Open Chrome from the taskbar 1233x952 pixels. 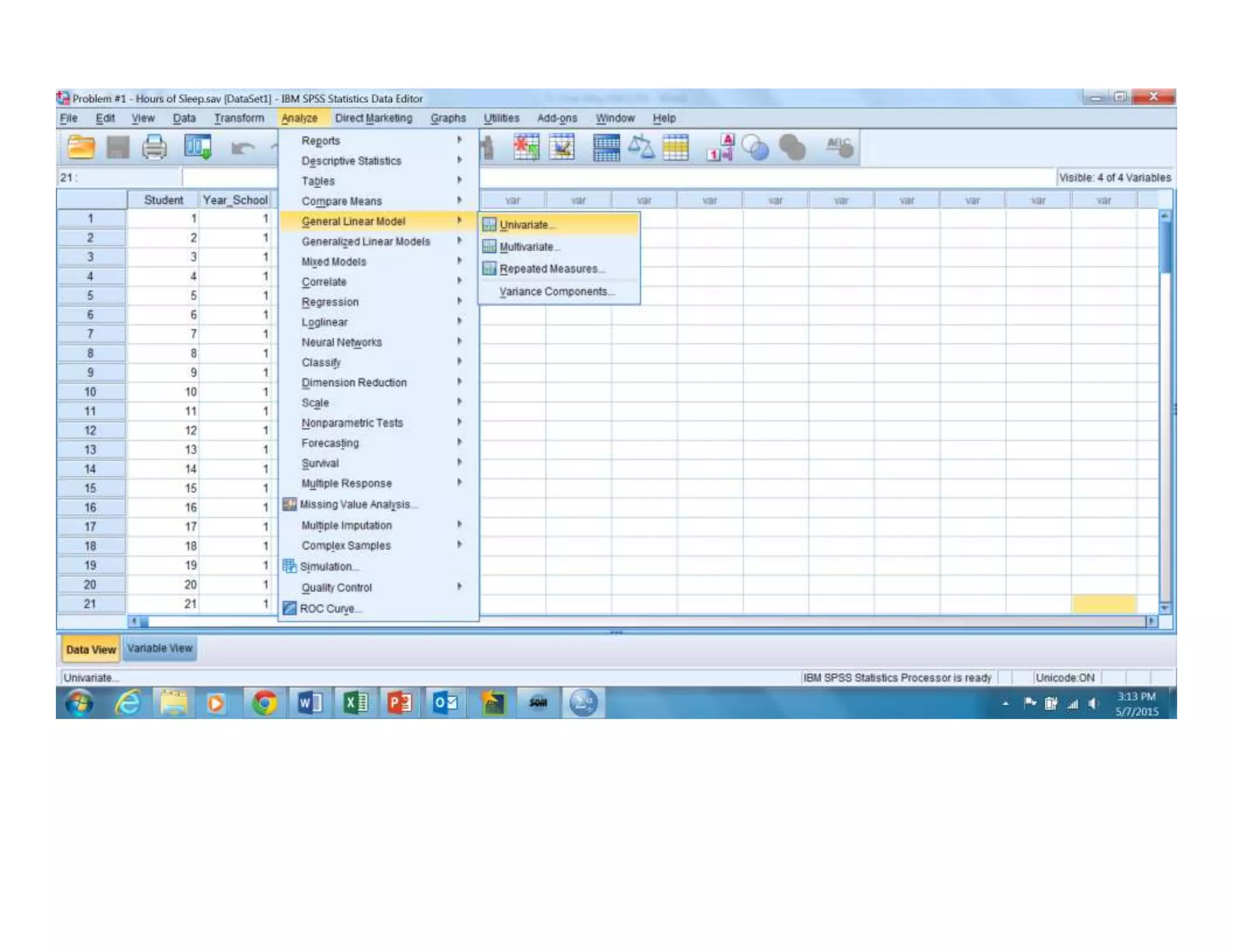click(x=264, y=702)
